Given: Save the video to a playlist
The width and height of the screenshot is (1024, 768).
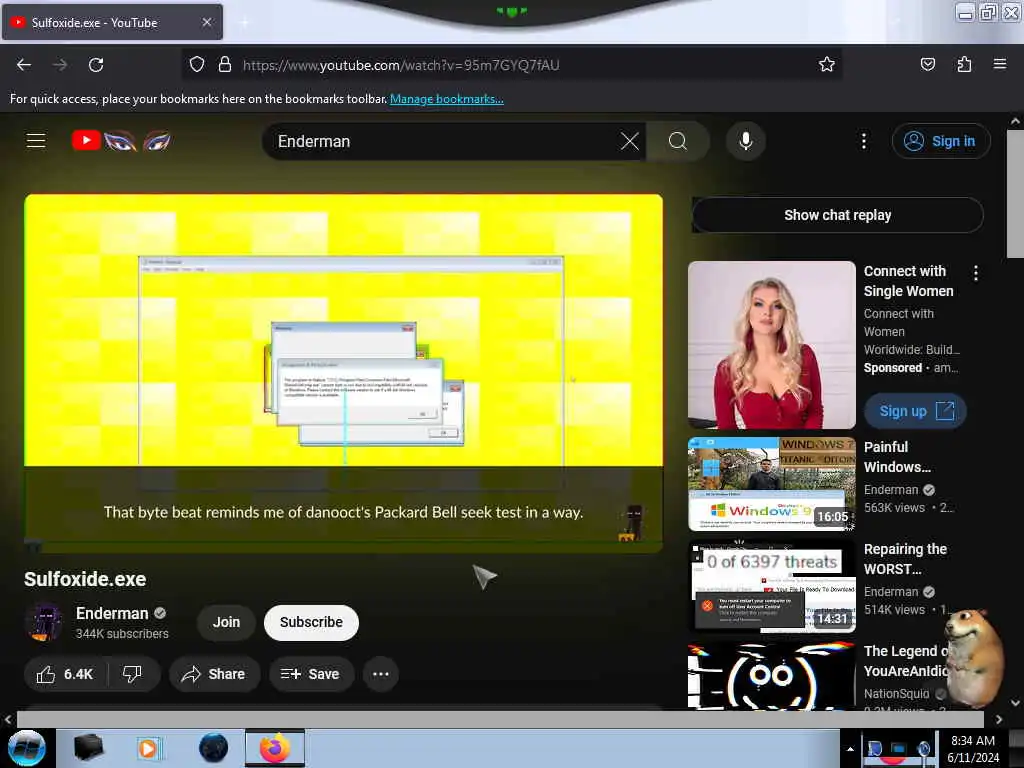Looking at the screenshot, I should pos(311,674).
